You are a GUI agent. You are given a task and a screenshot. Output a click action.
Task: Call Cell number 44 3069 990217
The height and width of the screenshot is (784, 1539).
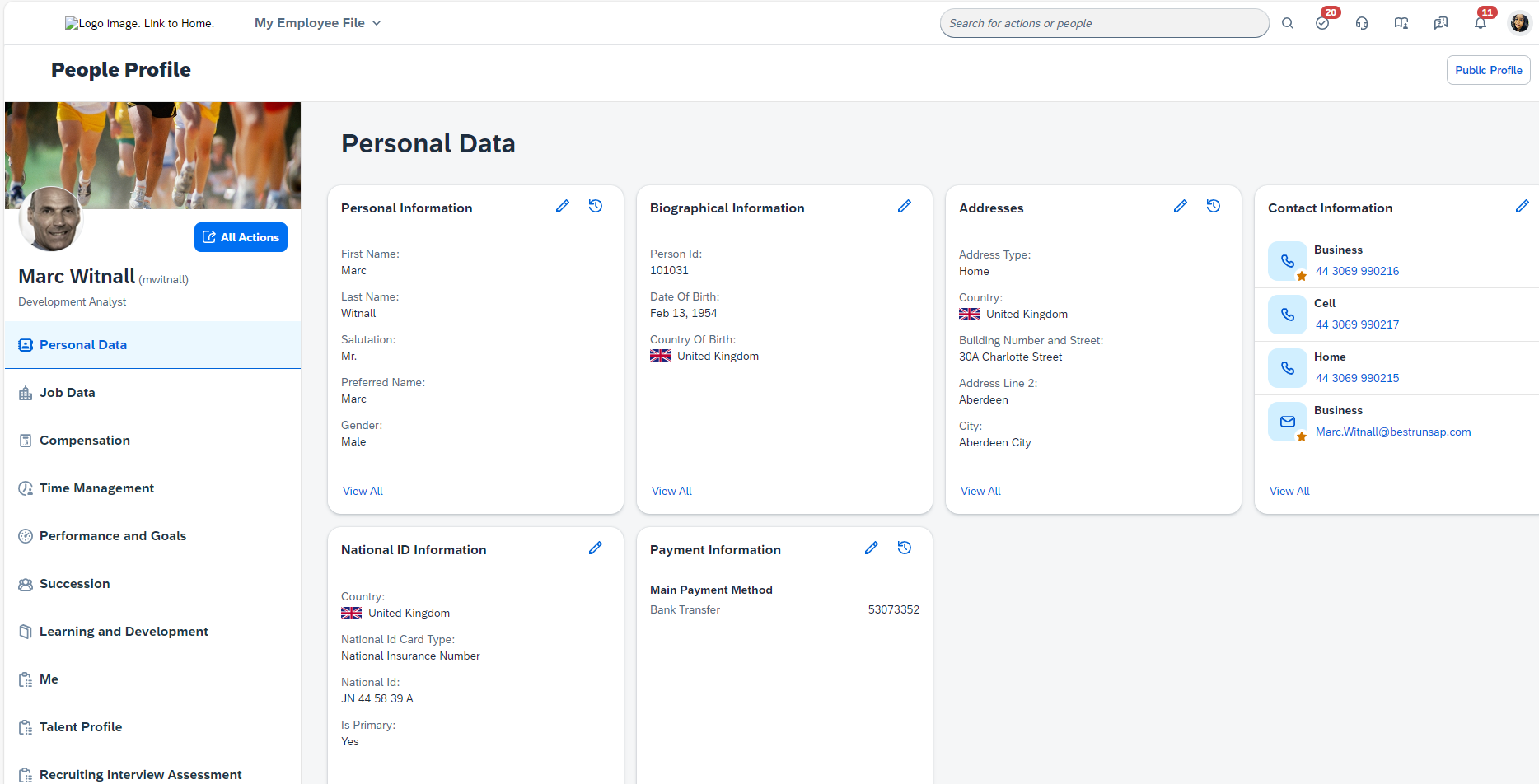[1357, 324]
